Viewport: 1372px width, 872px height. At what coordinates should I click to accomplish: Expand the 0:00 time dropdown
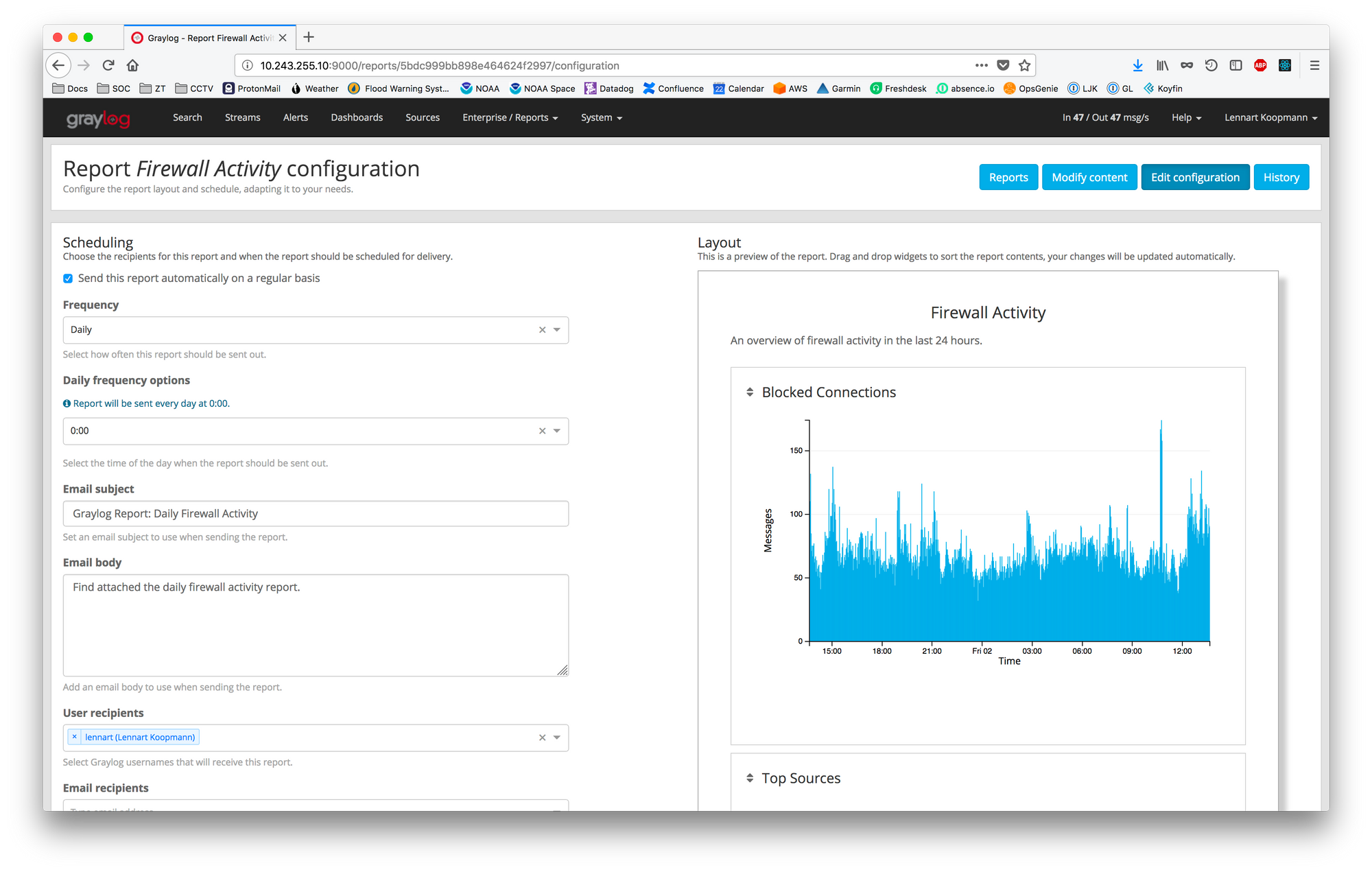(x=557, y=431)
